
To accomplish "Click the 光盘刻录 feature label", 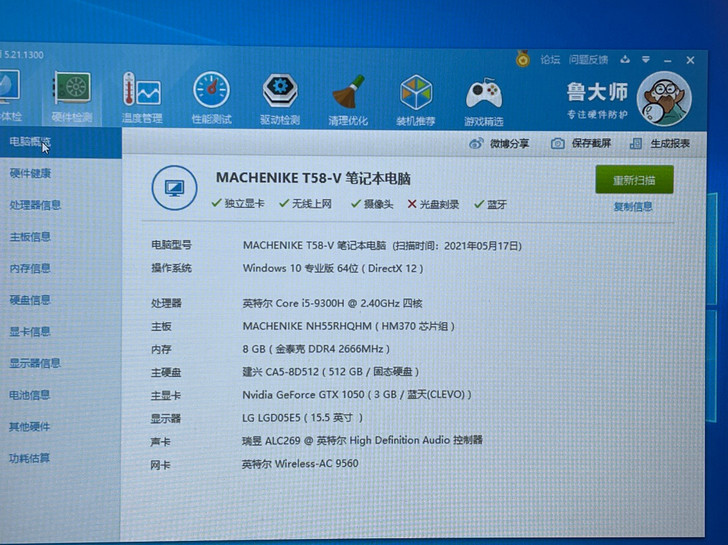I will [439, 204].
